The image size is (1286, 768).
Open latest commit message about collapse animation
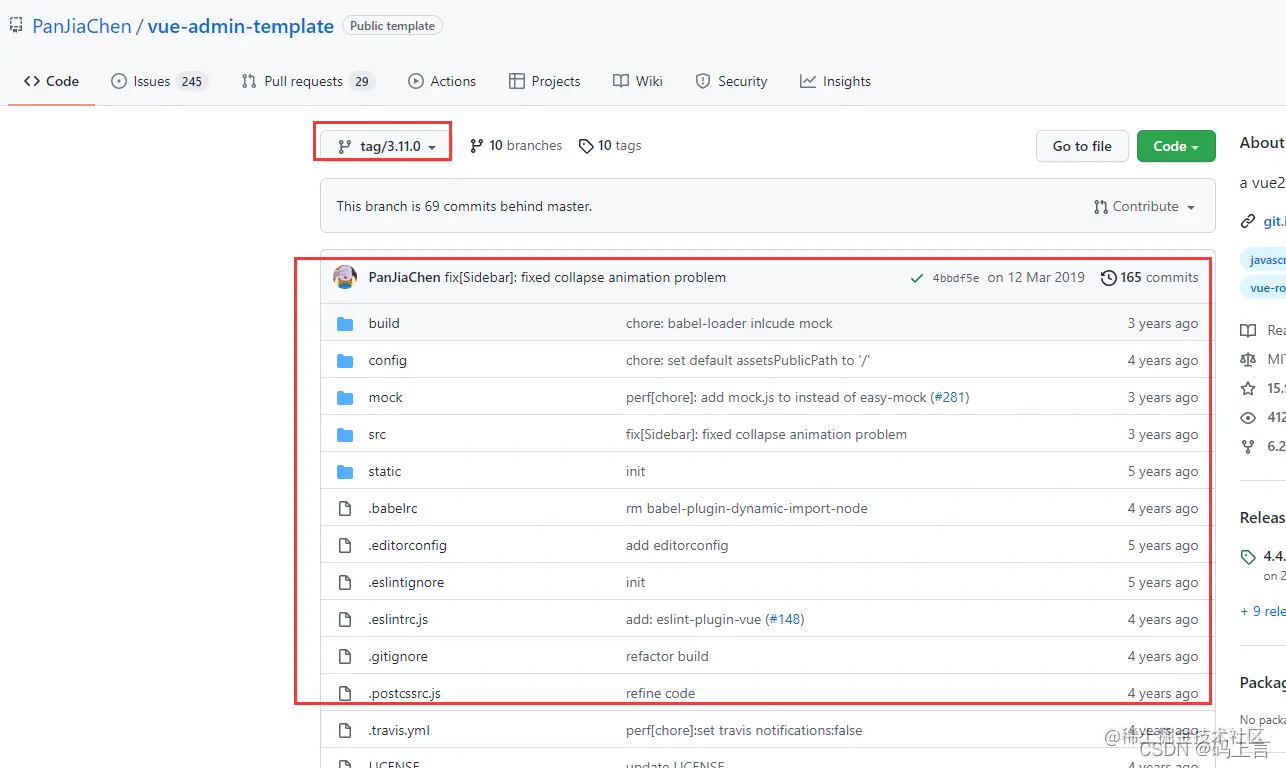[x=585, y=277]
